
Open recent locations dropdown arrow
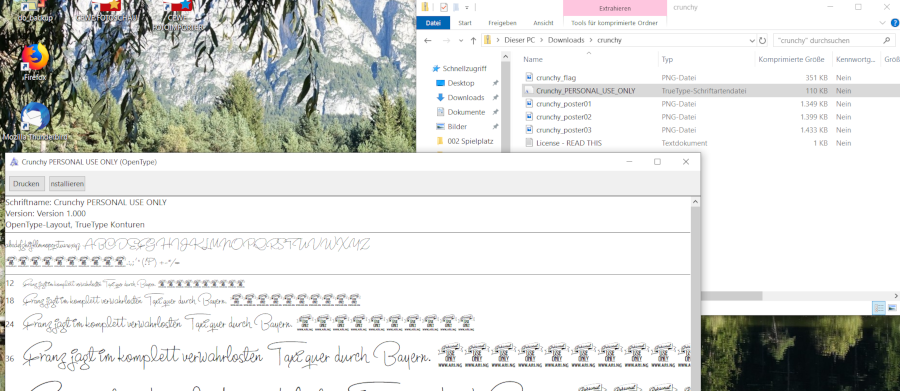461,41
